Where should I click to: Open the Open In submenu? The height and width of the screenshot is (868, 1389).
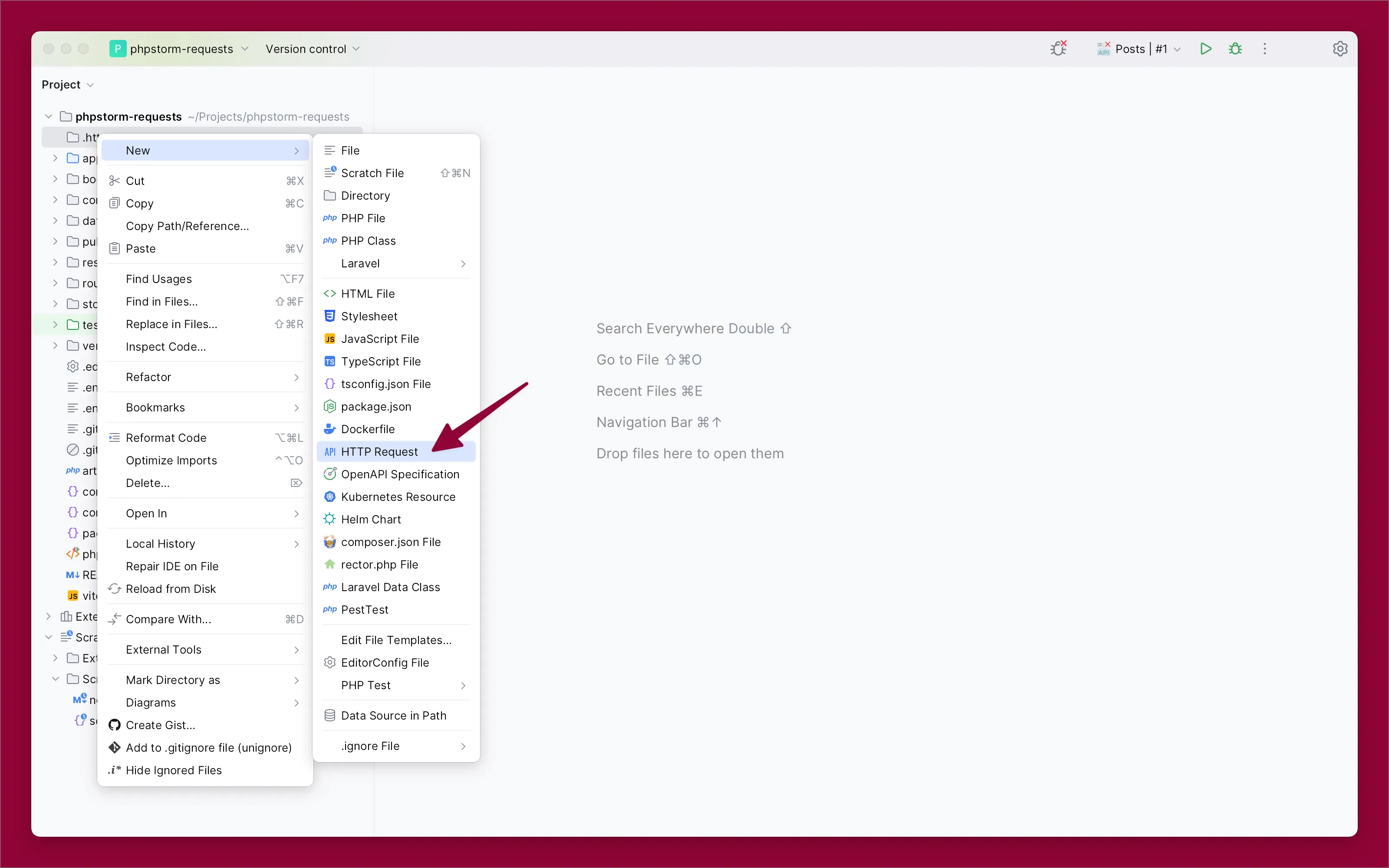pyautogui.click(x=205, y=513)
